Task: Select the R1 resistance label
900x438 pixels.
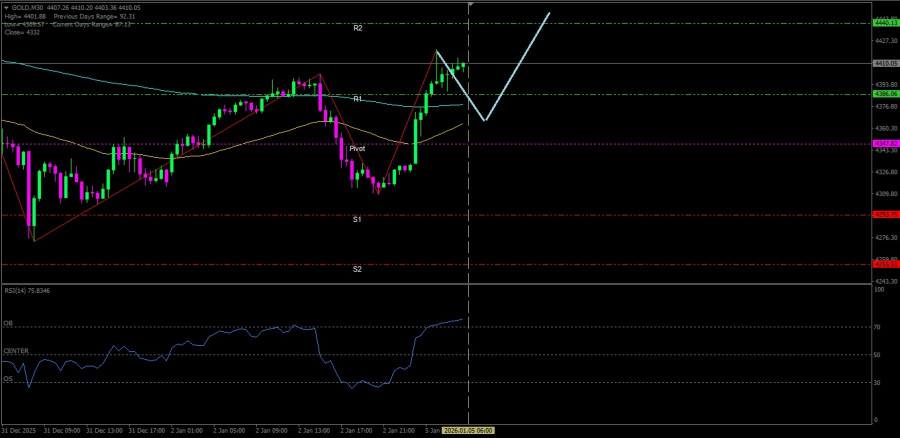Action: tap(358, 99)
